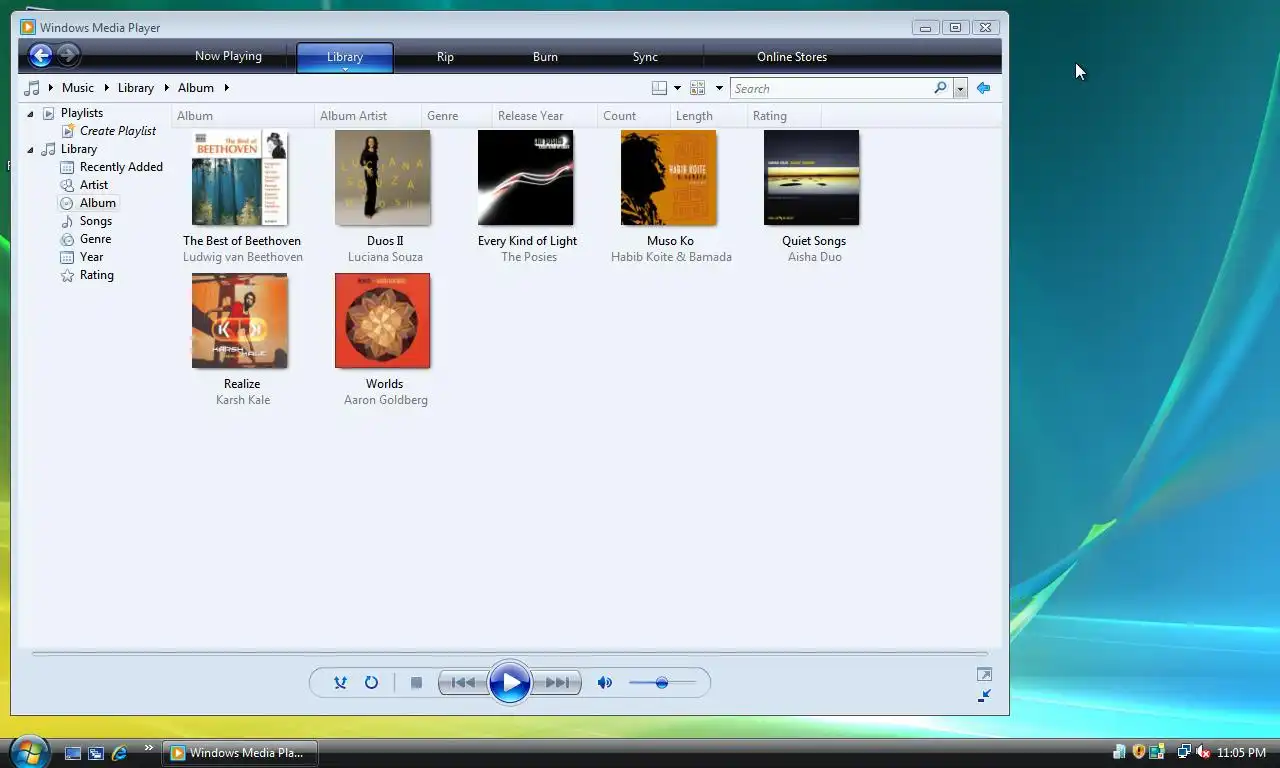The image size is (1280, 768).
Task: Open the layout options dropdown arrow
Action: point(677,88)
